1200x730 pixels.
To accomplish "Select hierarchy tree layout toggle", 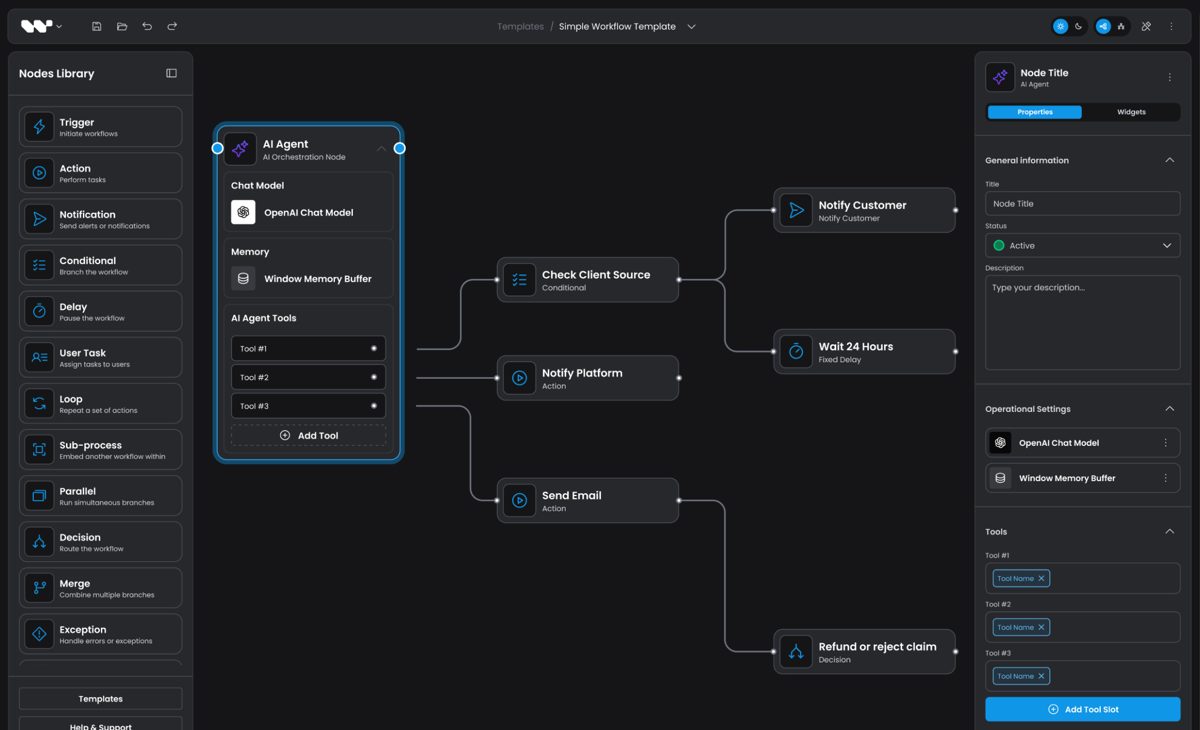I will coord(1121,27).
